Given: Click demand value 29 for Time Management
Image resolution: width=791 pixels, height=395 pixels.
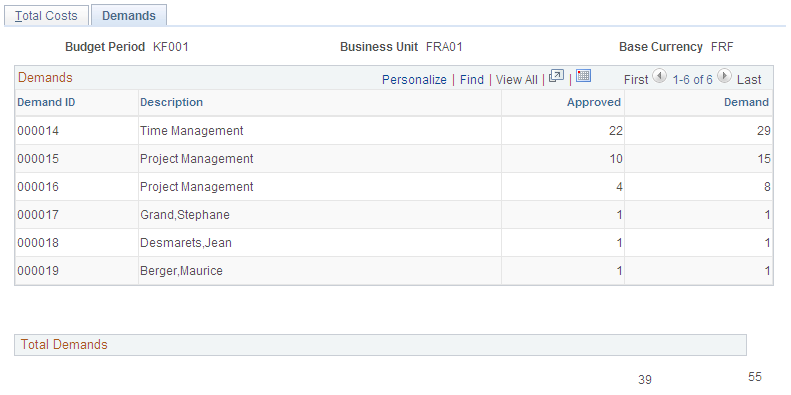Looking at the screenshot, I should [764, 131].
